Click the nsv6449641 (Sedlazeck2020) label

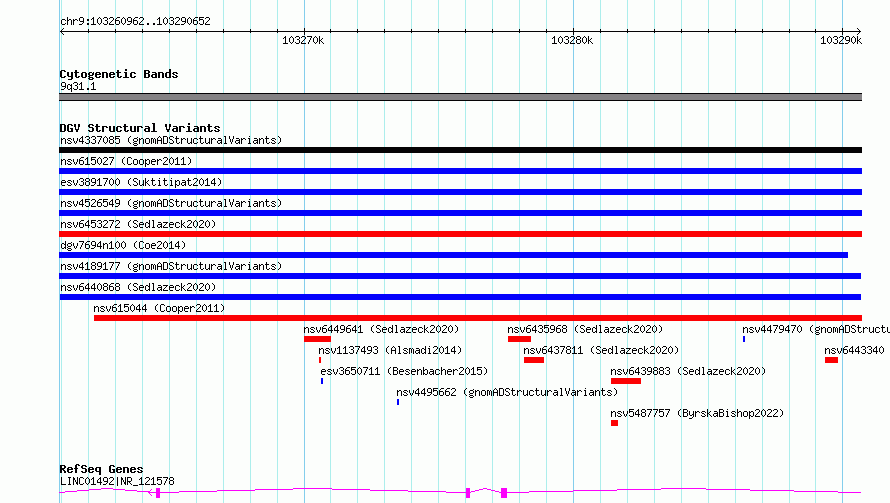click(381, 329)
